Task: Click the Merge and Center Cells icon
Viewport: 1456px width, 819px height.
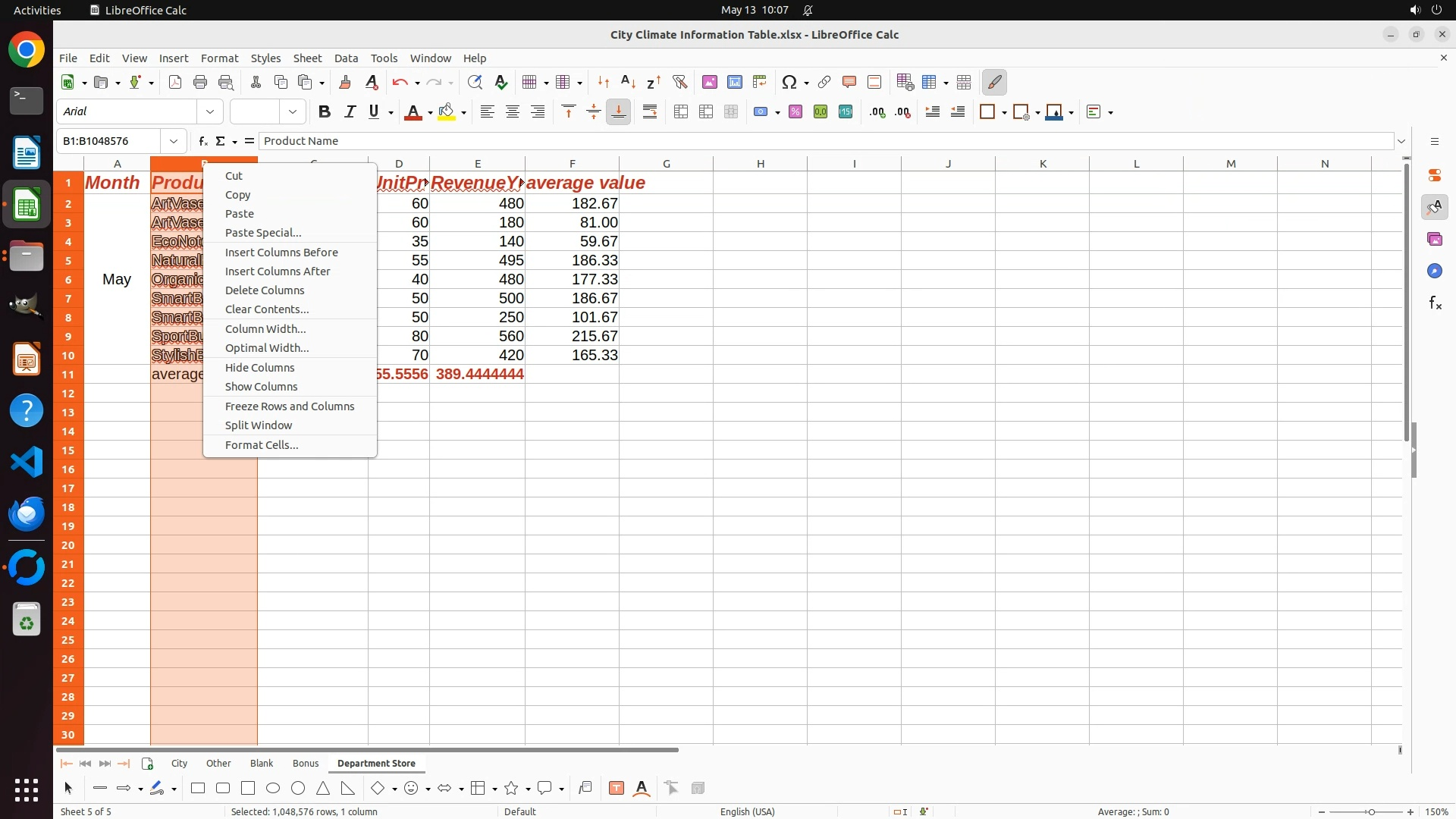Action: coord(681,111)
